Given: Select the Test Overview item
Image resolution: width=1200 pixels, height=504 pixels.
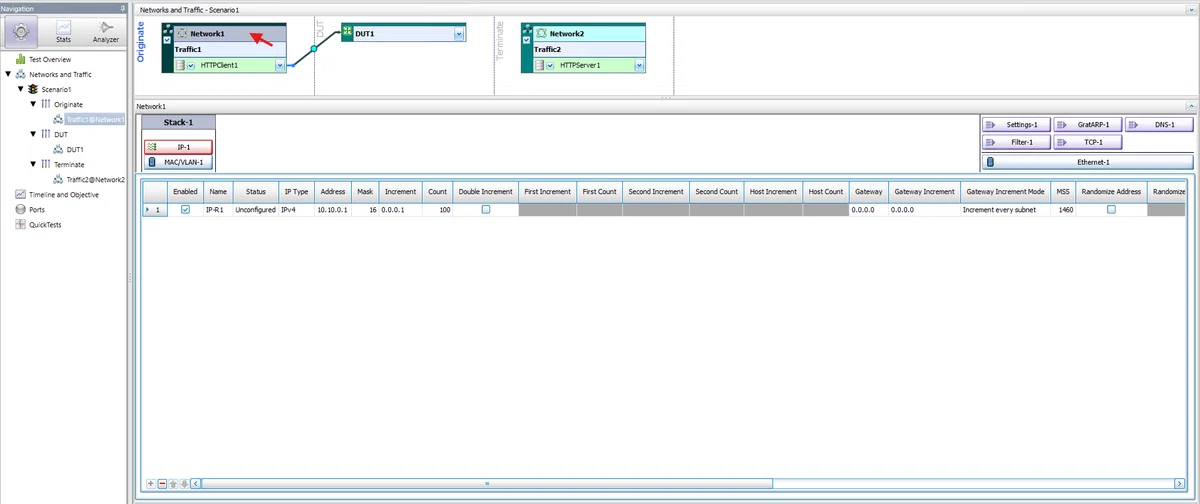Looking at the screenshot, I should tap(50, 59).
